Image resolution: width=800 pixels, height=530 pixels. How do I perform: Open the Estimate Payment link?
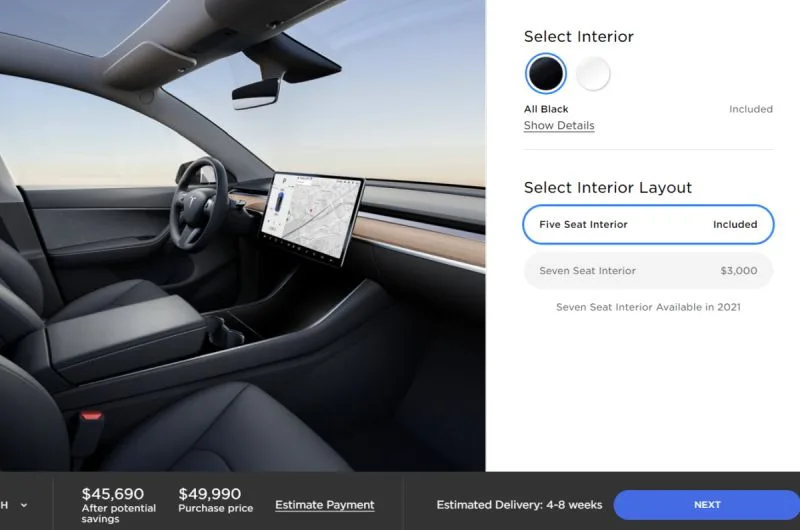(x=324, y=505)
